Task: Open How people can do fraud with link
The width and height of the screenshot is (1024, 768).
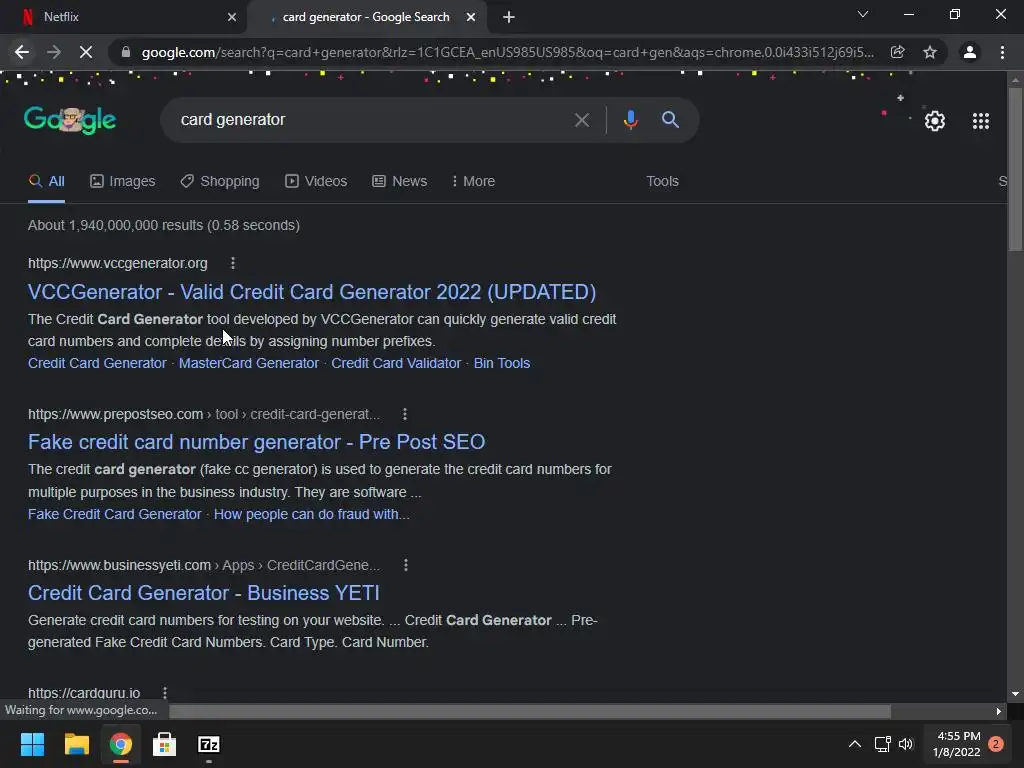Action: pyautogui.click(x=312, y=514)
